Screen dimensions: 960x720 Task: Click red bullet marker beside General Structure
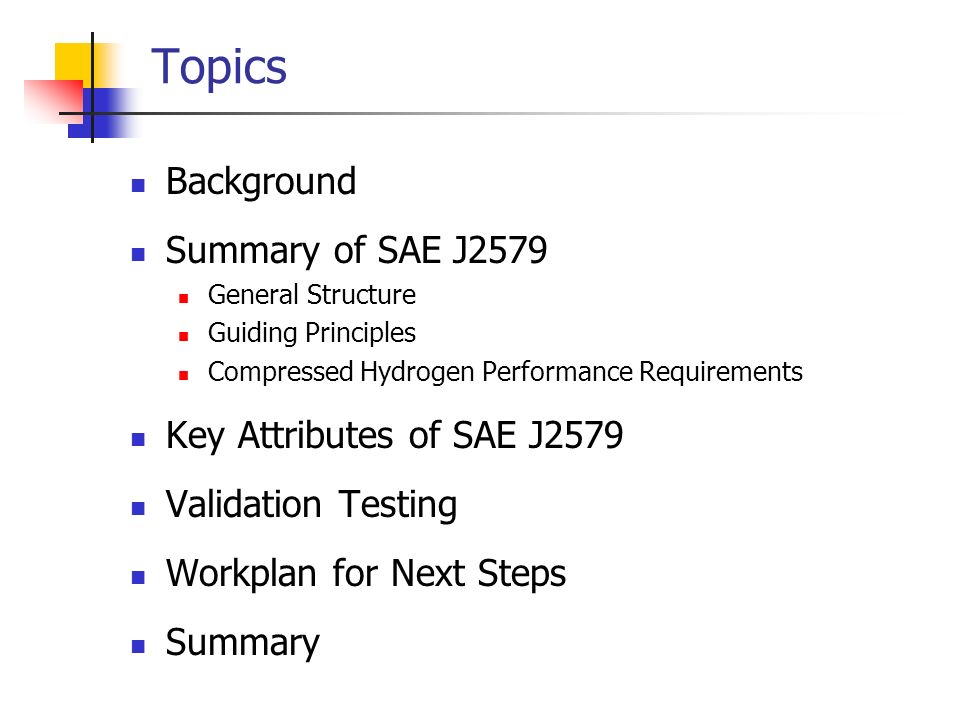tap(184, 298)
